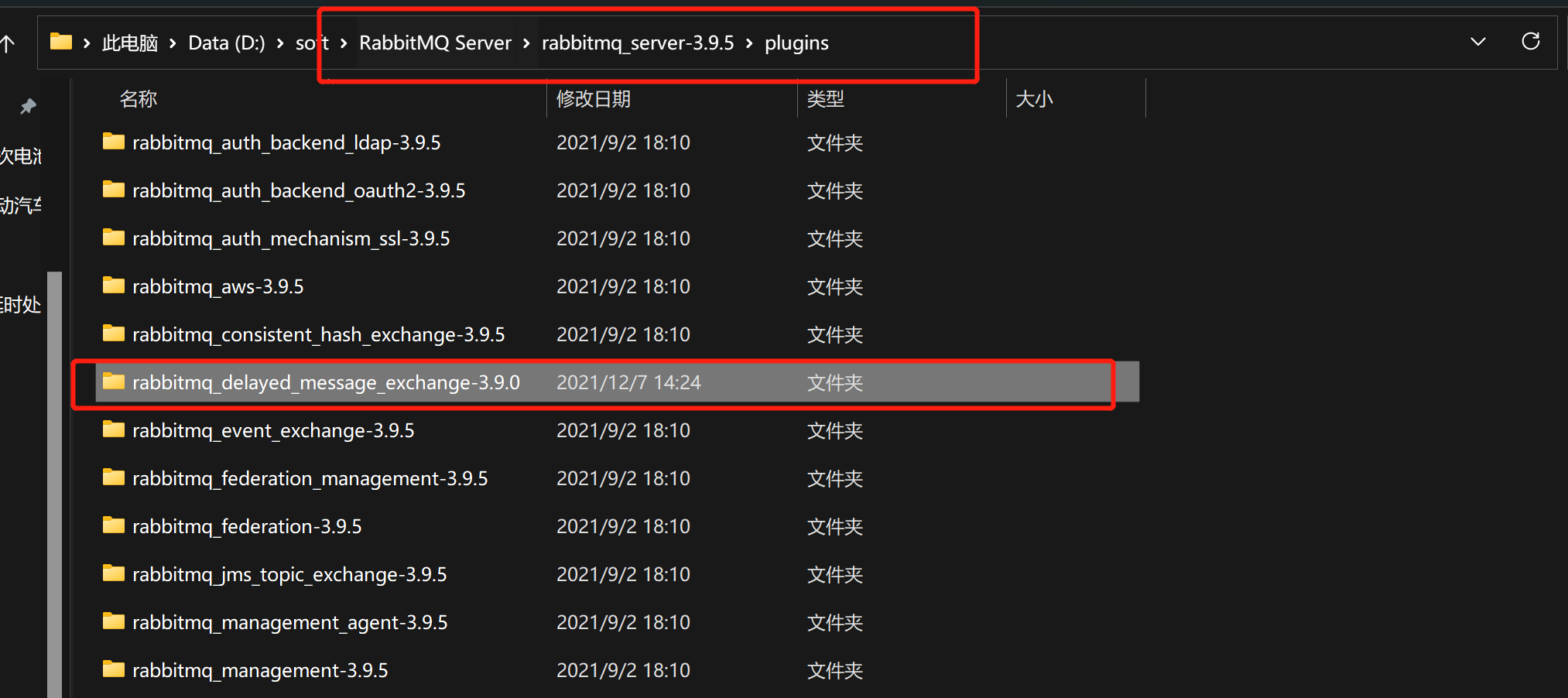Click 文件夹 type of rabbitmq_aws-3.9.5 row
Image resolution: width=1568 pixels, height=698 pixels.
[x=835, y=287]
